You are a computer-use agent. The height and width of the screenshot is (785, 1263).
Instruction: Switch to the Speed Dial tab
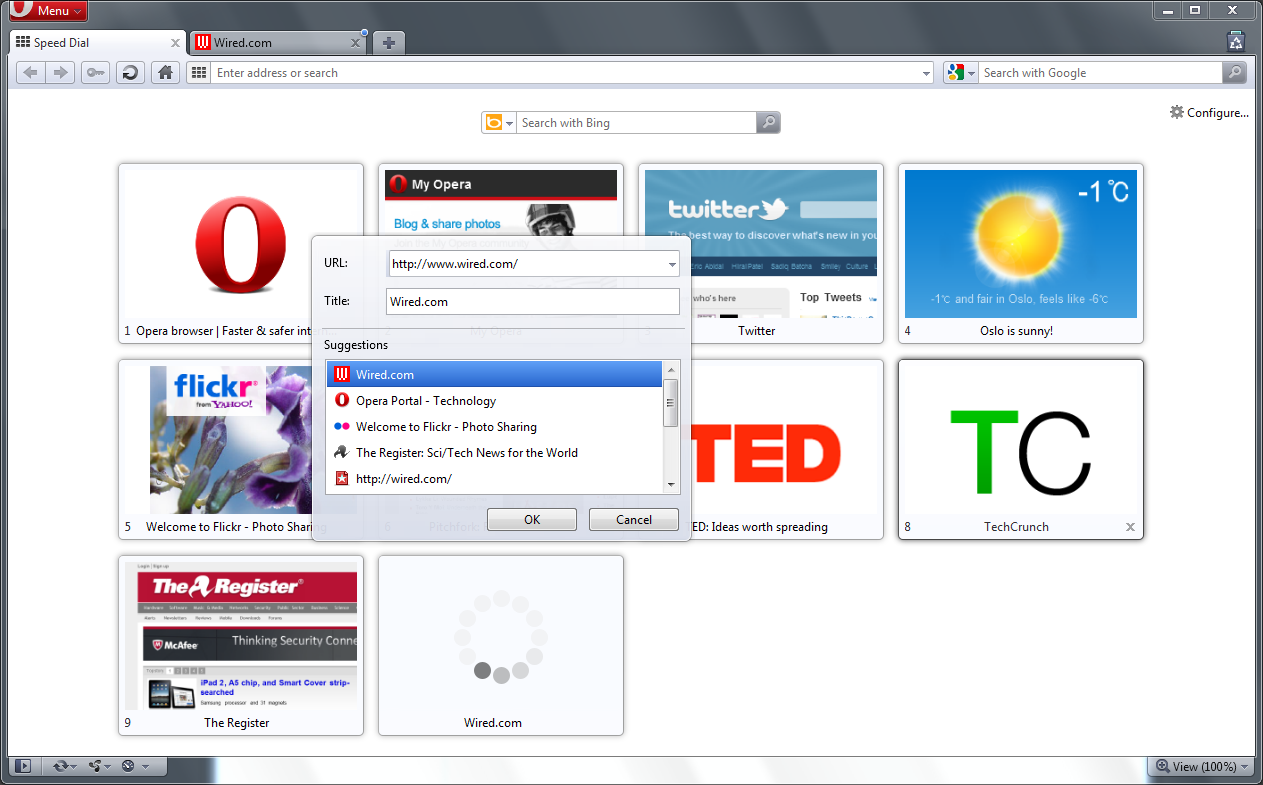(x=96, y=43)
